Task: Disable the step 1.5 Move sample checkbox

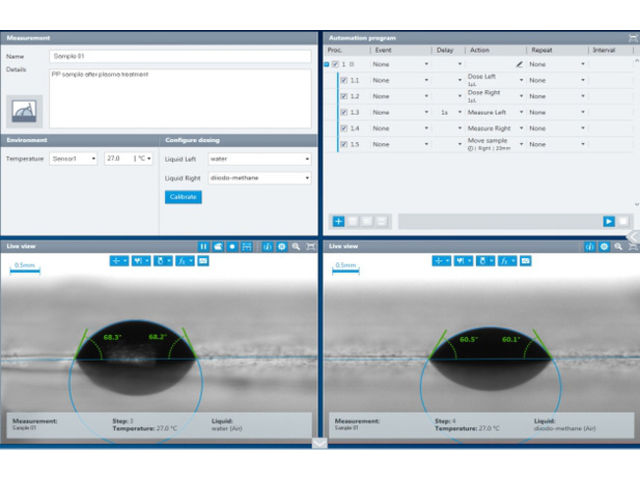Action: click(x=344, y=144)
